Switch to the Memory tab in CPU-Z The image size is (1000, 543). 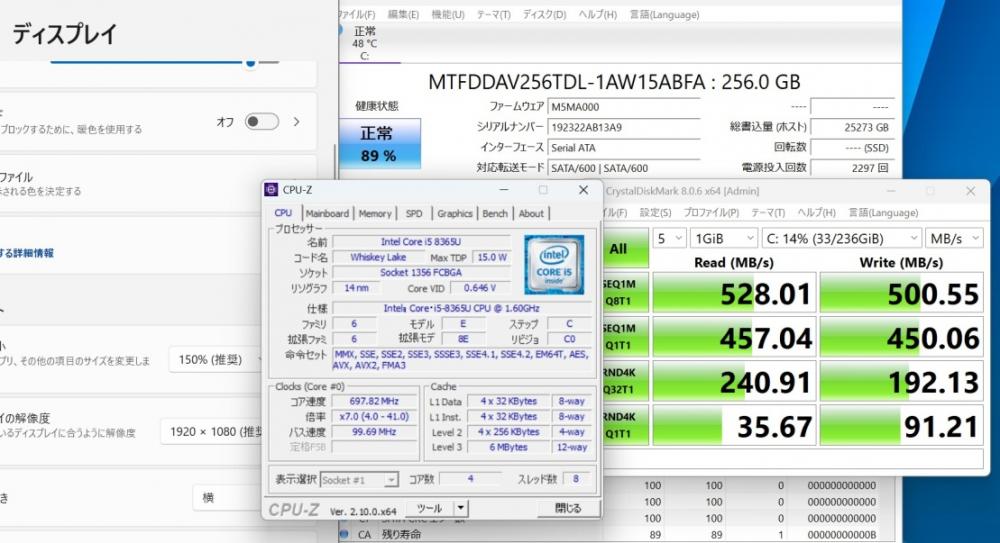point(375,213)
